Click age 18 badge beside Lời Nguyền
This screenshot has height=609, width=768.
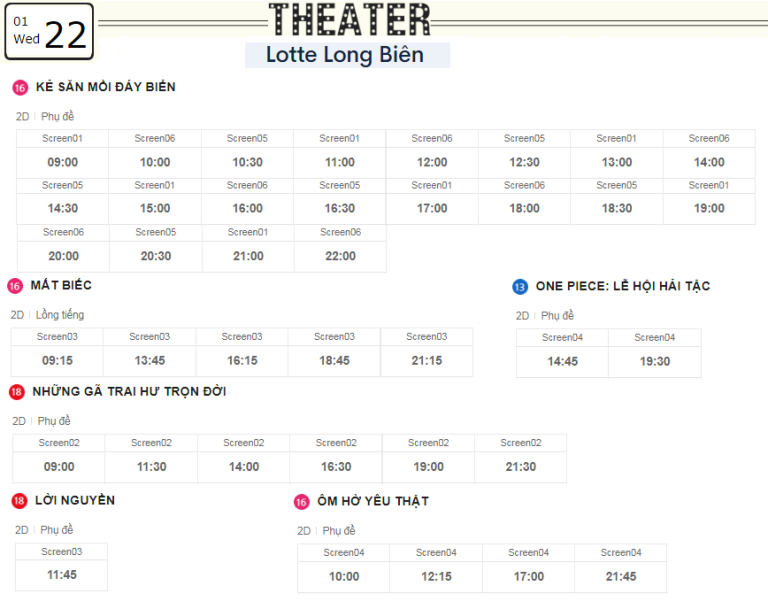[x=20, y=501]
